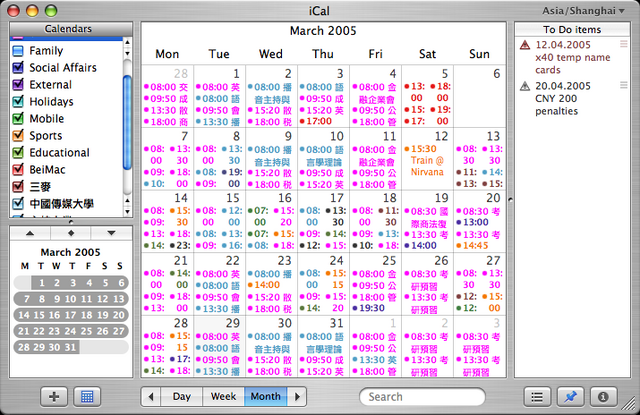Click calendars list top scroll-up arrow
The width and height of the screenshot is (640, 415).
tap(127, 42)
